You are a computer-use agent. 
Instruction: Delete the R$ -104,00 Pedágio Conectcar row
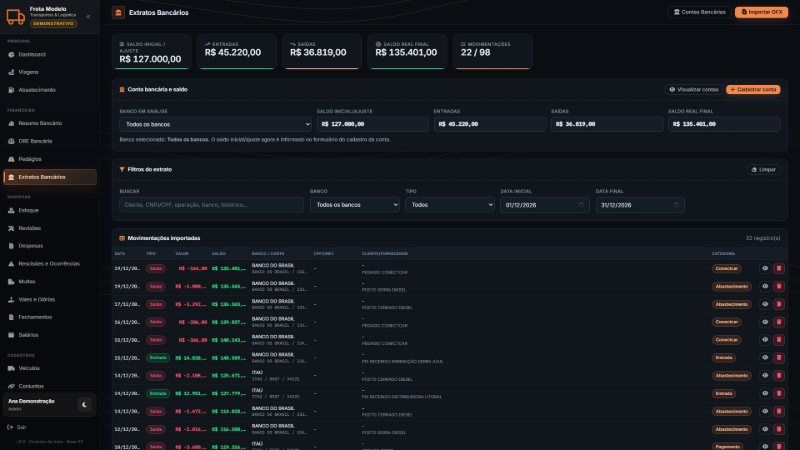(x=779, y=268)
